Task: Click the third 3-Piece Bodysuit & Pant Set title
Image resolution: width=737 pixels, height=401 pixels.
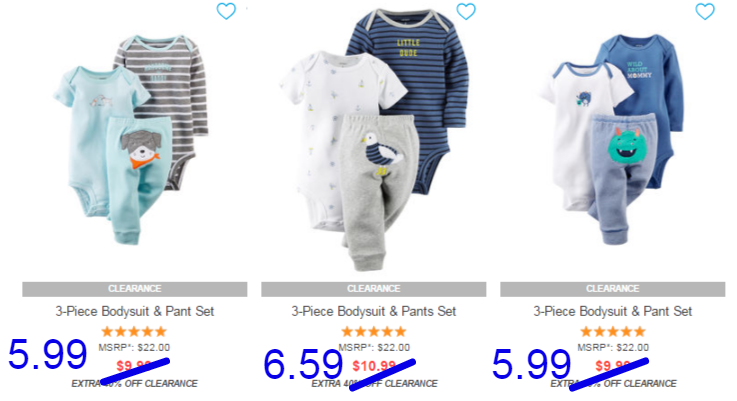Action: [x=612, y=311]
